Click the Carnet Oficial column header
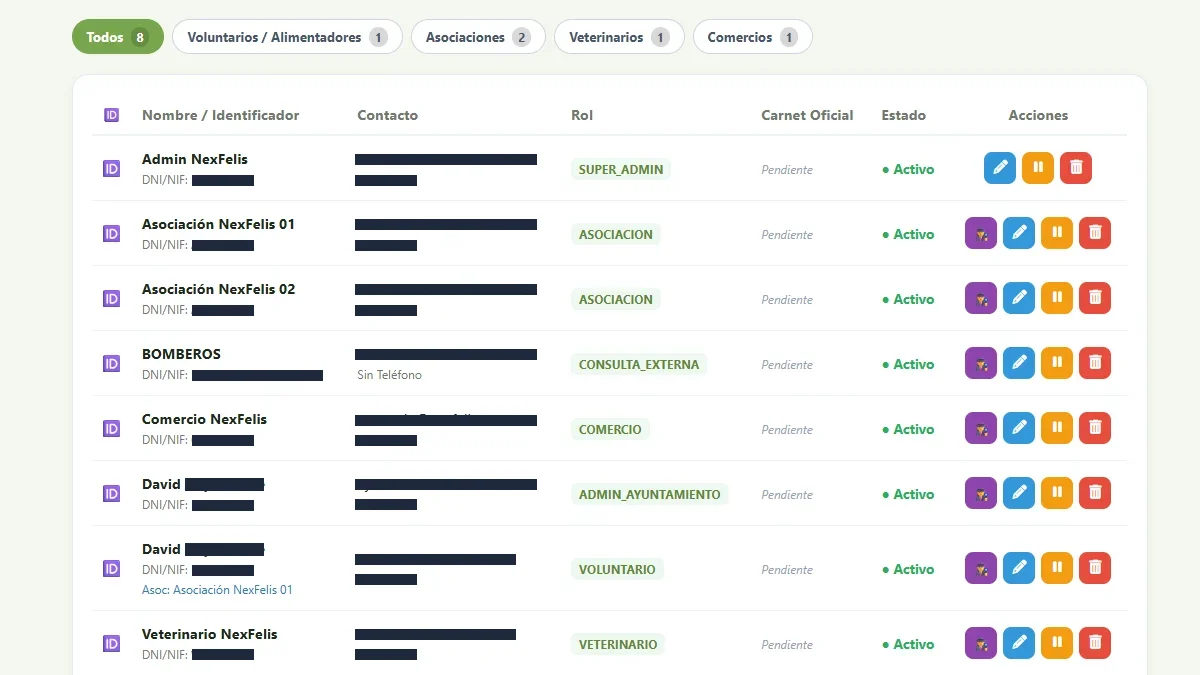 click(x=807, y=115)
